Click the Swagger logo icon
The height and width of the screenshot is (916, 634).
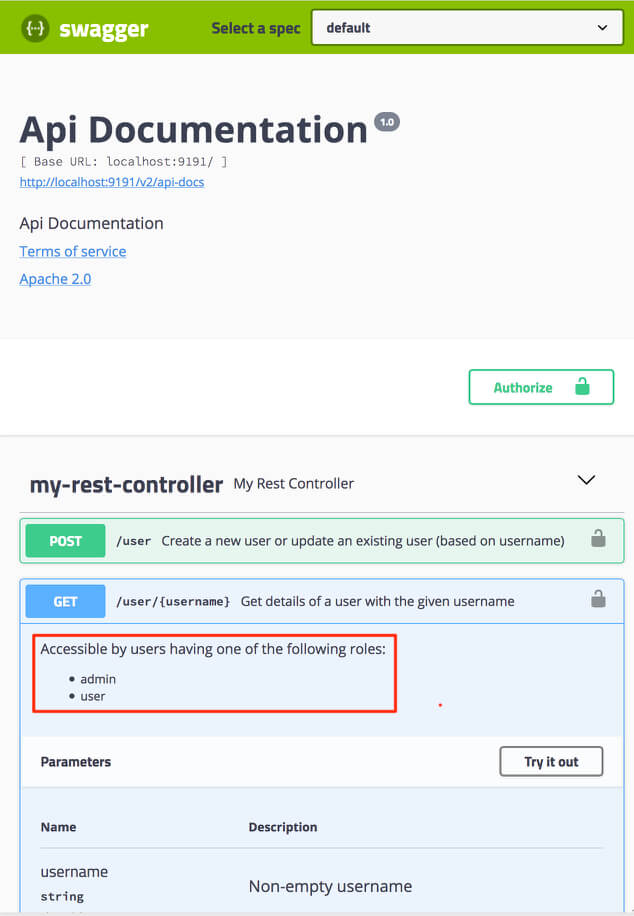click(35, 28)
